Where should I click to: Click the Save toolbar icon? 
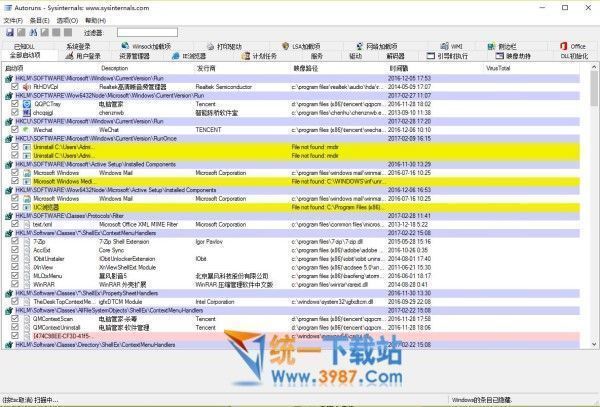(10, 33)
